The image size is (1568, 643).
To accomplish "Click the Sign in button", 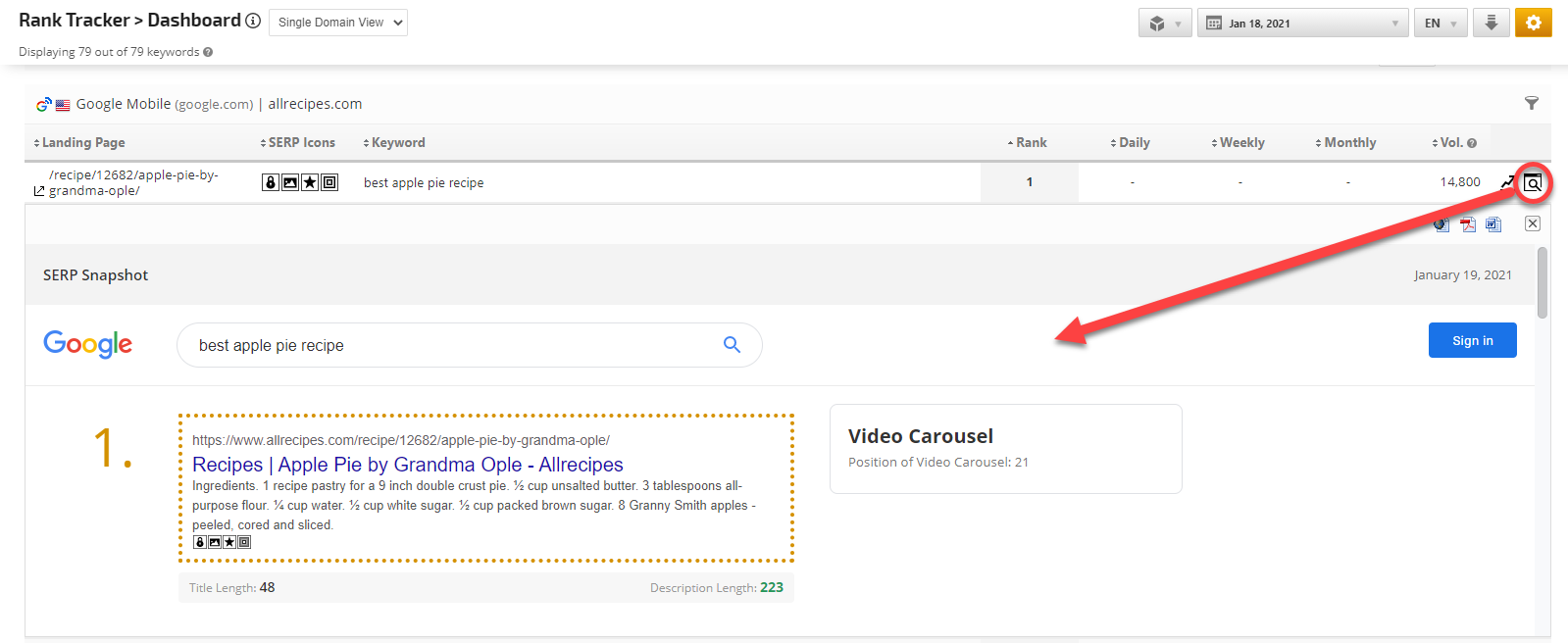I will tap(1472, 340).
